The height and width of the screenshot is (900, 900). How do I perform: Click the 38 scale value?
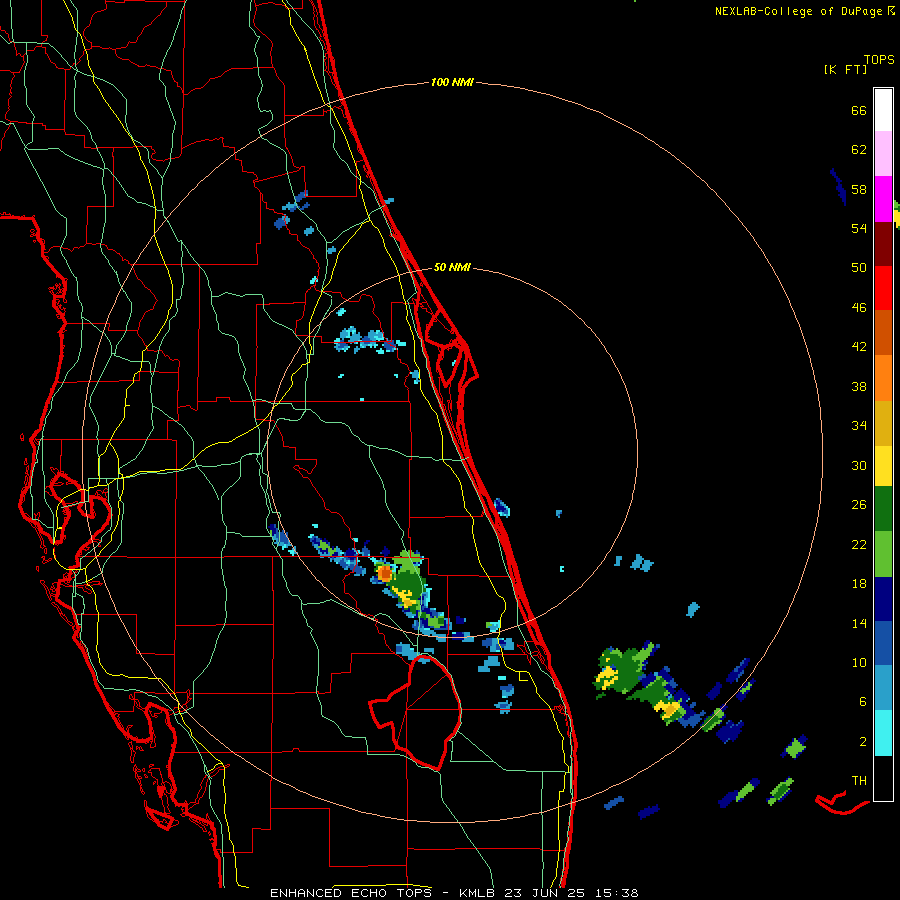[859, 386]
